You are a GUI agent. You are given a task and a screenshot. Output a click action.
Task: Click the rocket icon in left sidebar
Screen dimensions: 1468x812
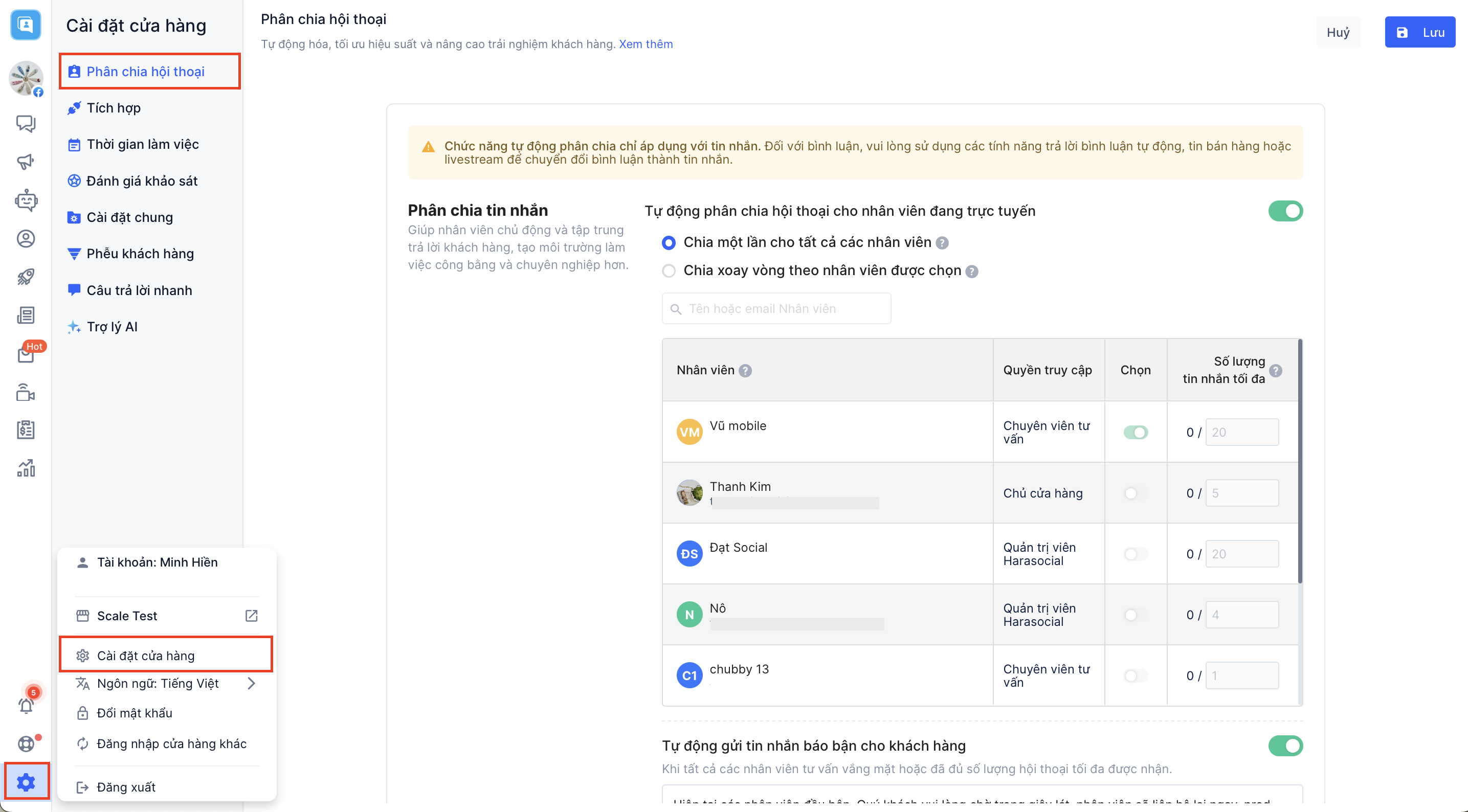tap(26, 277)
